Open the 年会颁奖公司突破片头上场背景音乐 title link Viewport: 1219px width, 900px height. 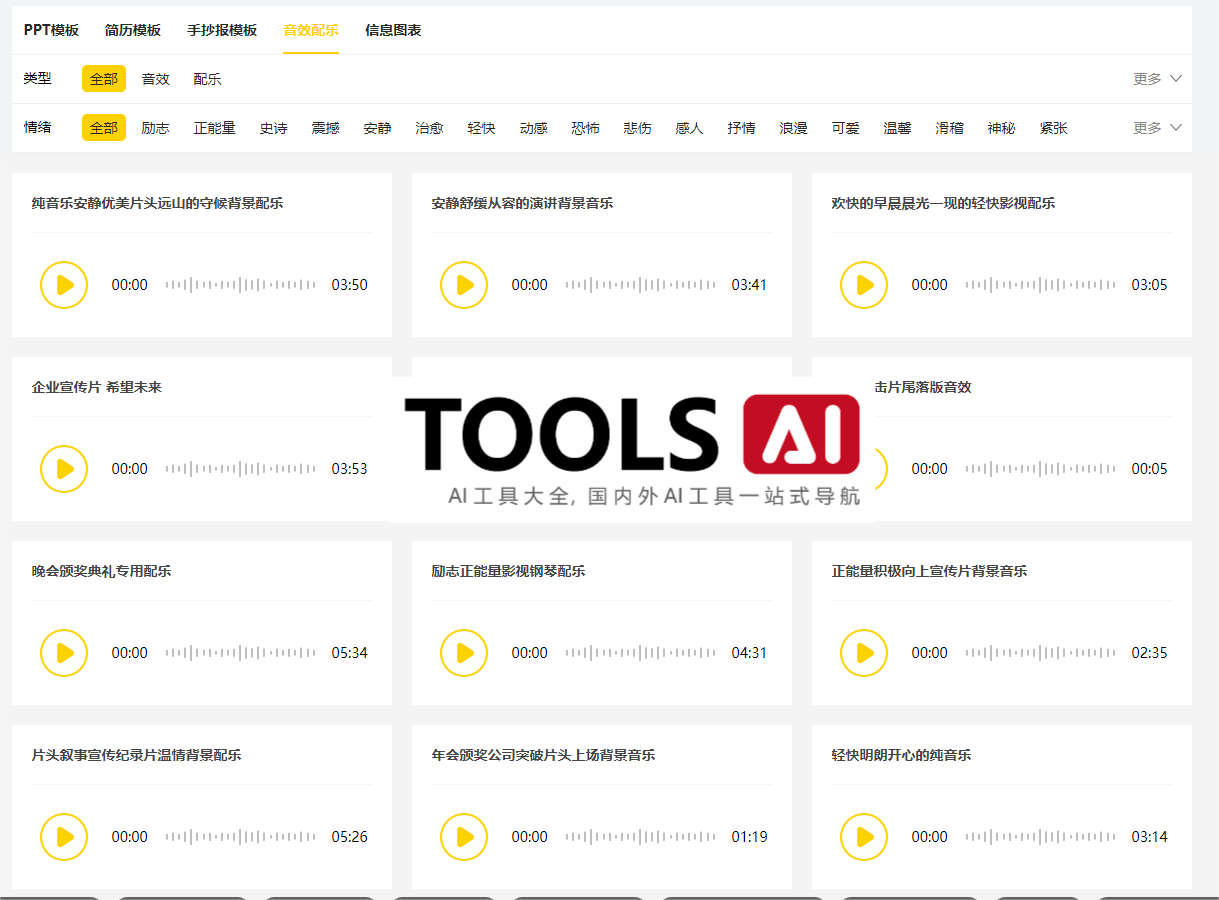point(543,755)
